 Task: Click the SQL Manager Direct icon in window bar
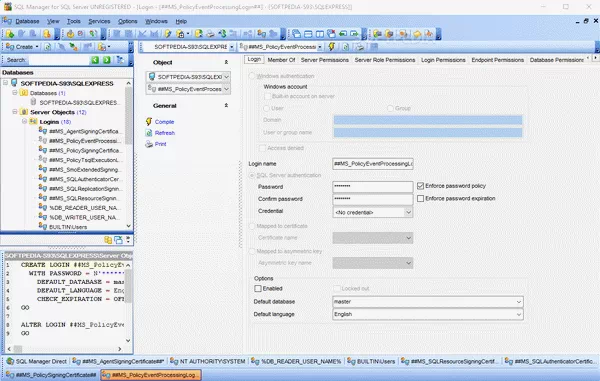pyautogui.click(x=10, y=361)
